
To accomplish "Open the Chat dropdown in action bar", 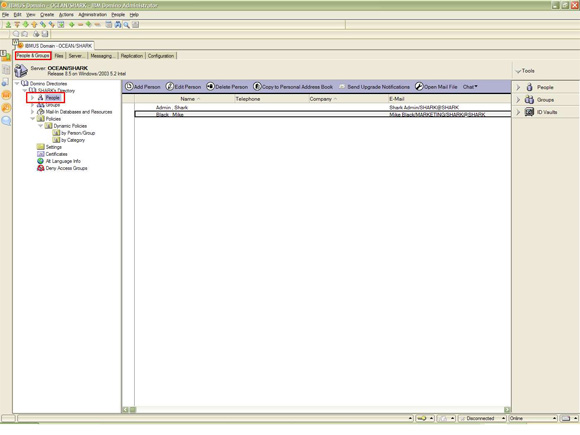I will click(470, 87).
